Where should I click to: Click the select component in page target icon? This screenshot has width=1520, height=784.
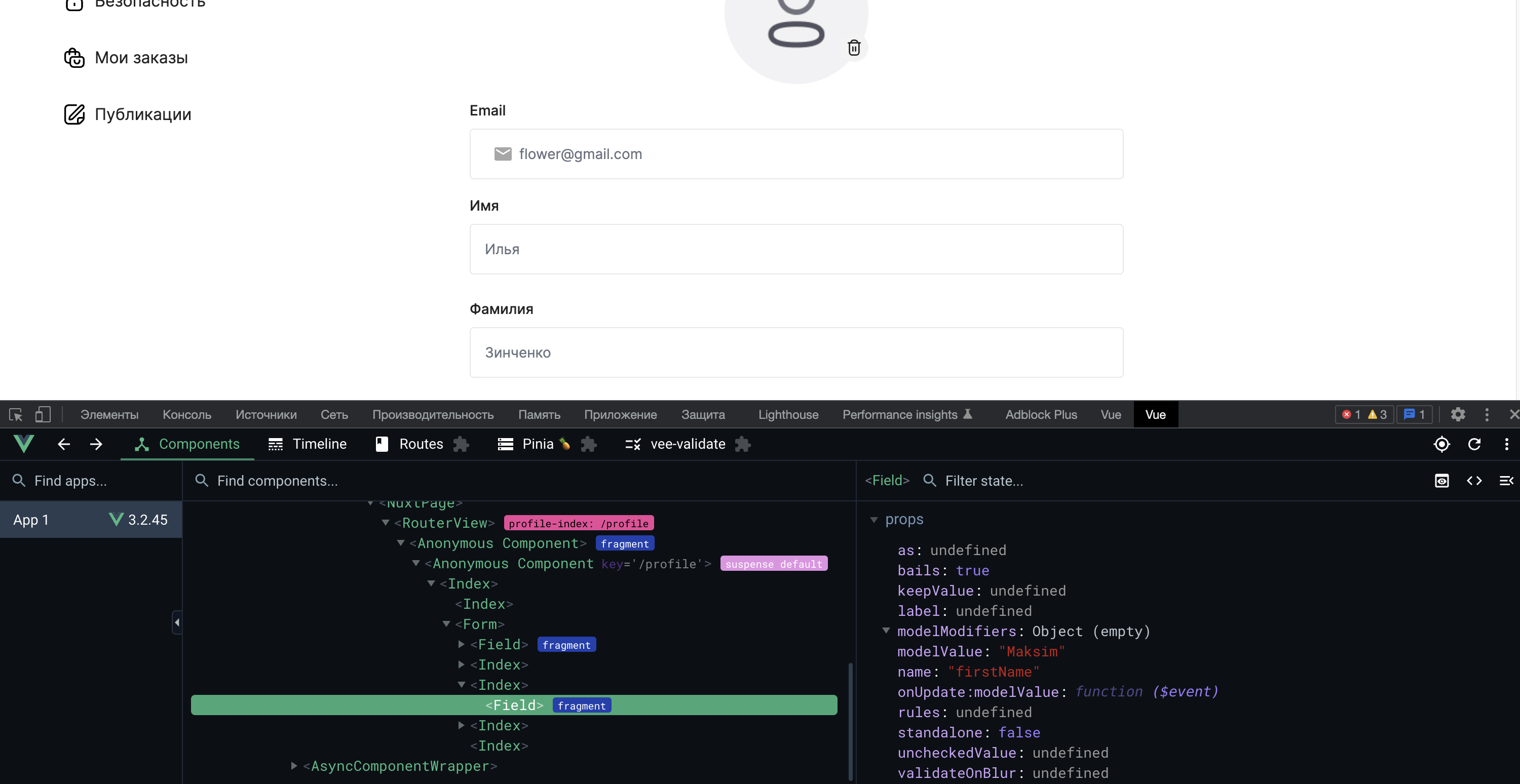1441,444
